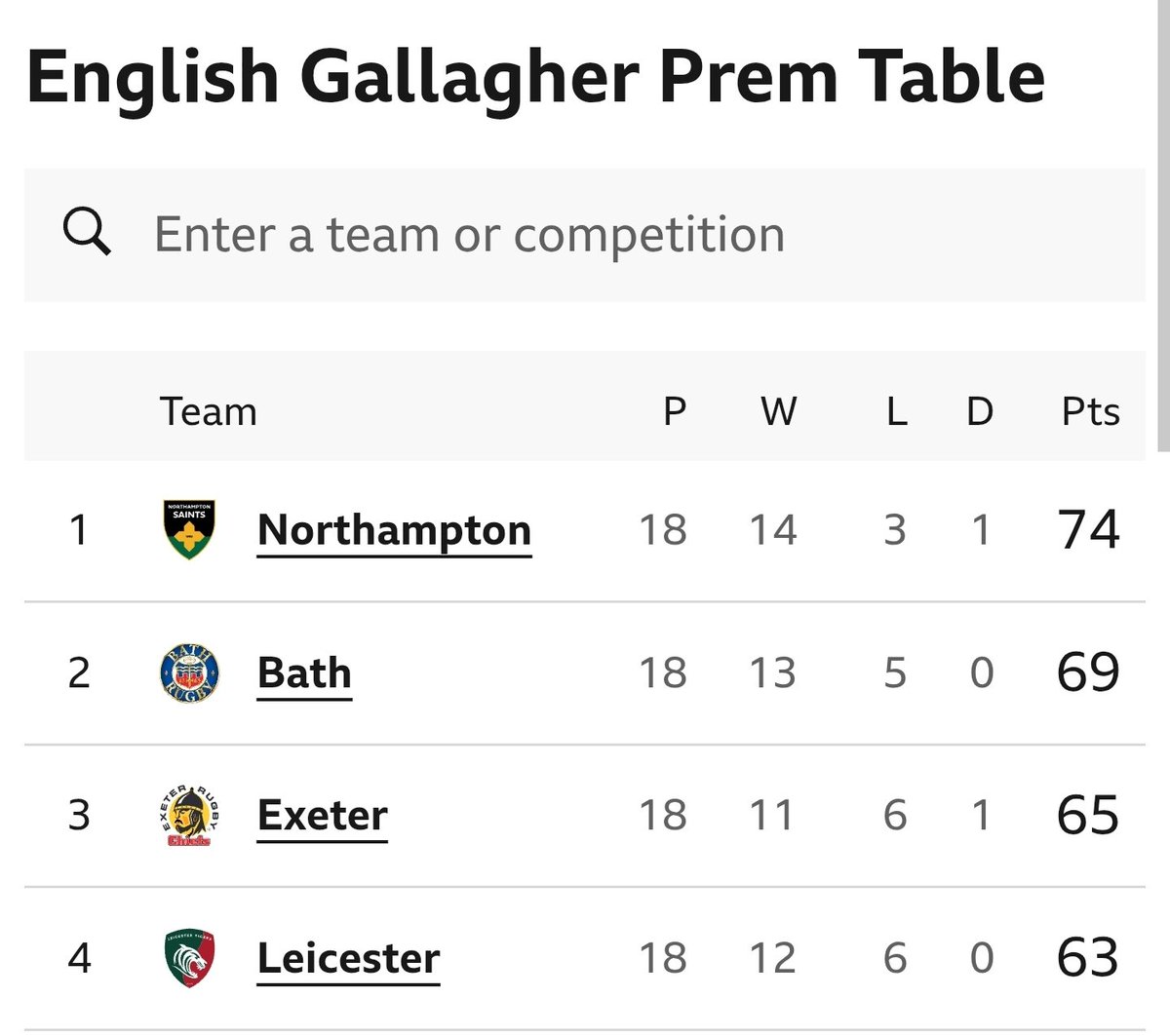Click the L column header
Viewport: 1170px width, 1036px height.
tap(897, 411)
